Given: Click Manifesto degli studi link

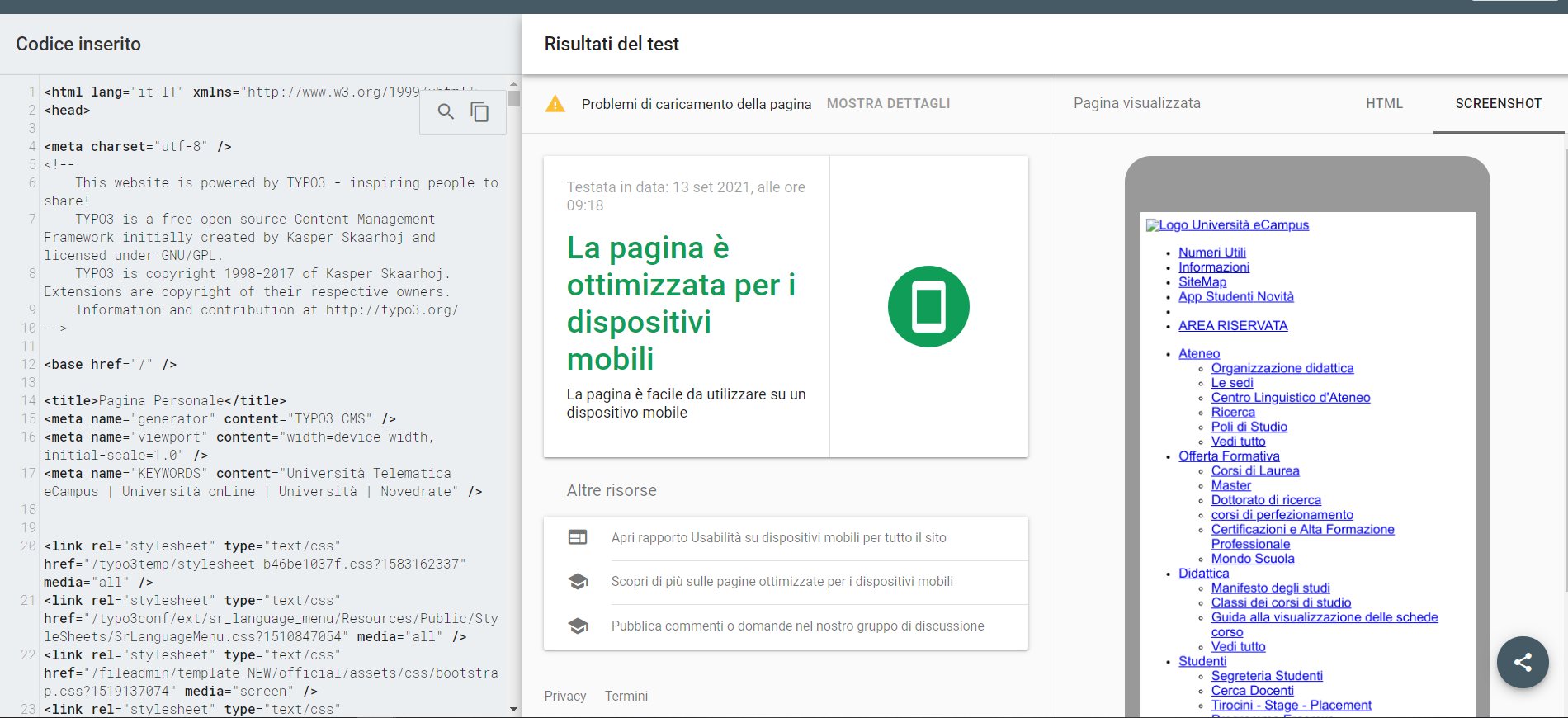Looking at the screenshot, I should tap(1271, 588).
